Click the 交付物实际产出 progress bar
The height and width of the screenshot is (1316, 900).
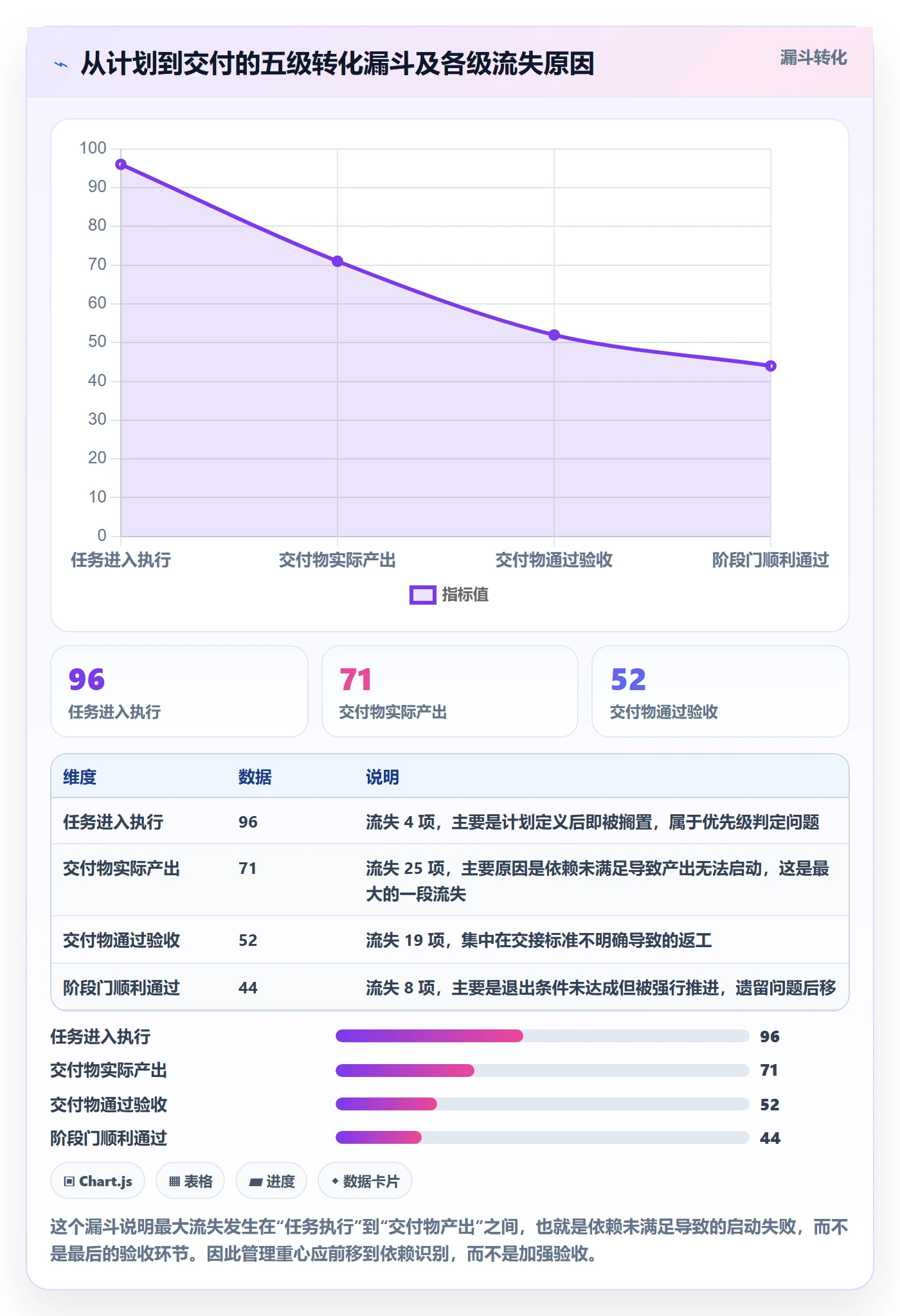[x=542, y=1070]
